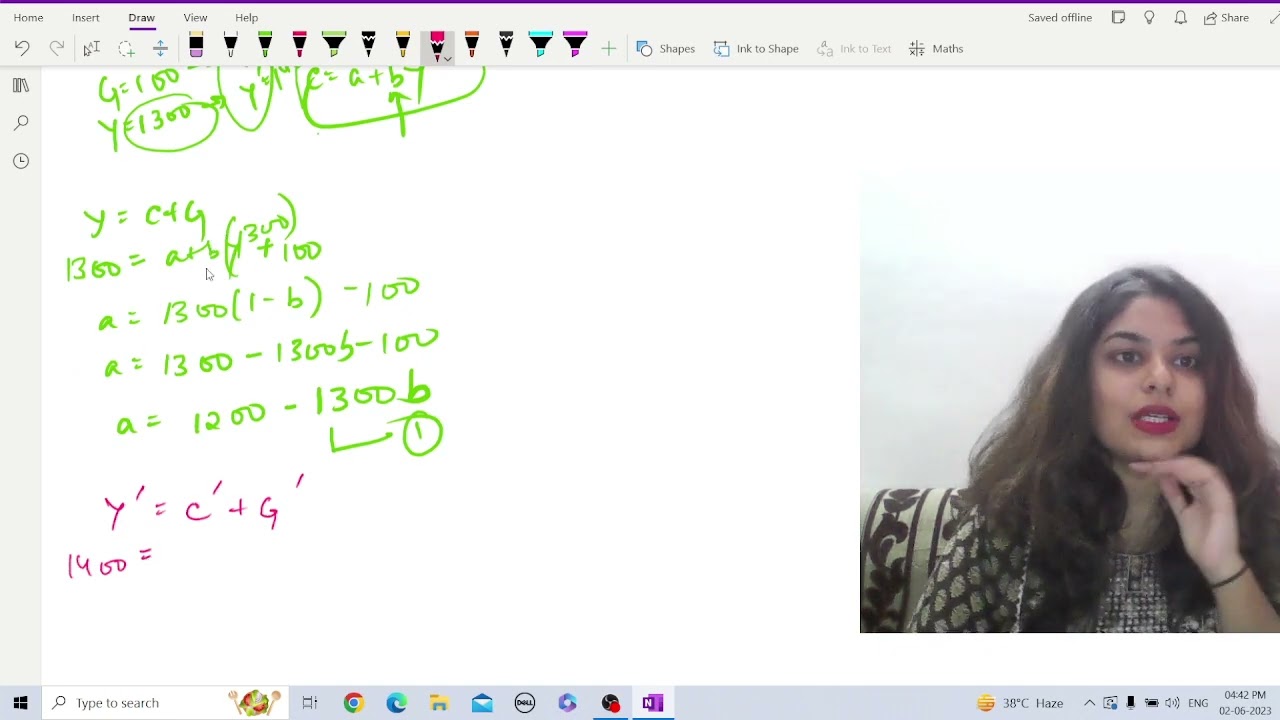Click the OneNote taskbar icon

(x=653, y=703)
